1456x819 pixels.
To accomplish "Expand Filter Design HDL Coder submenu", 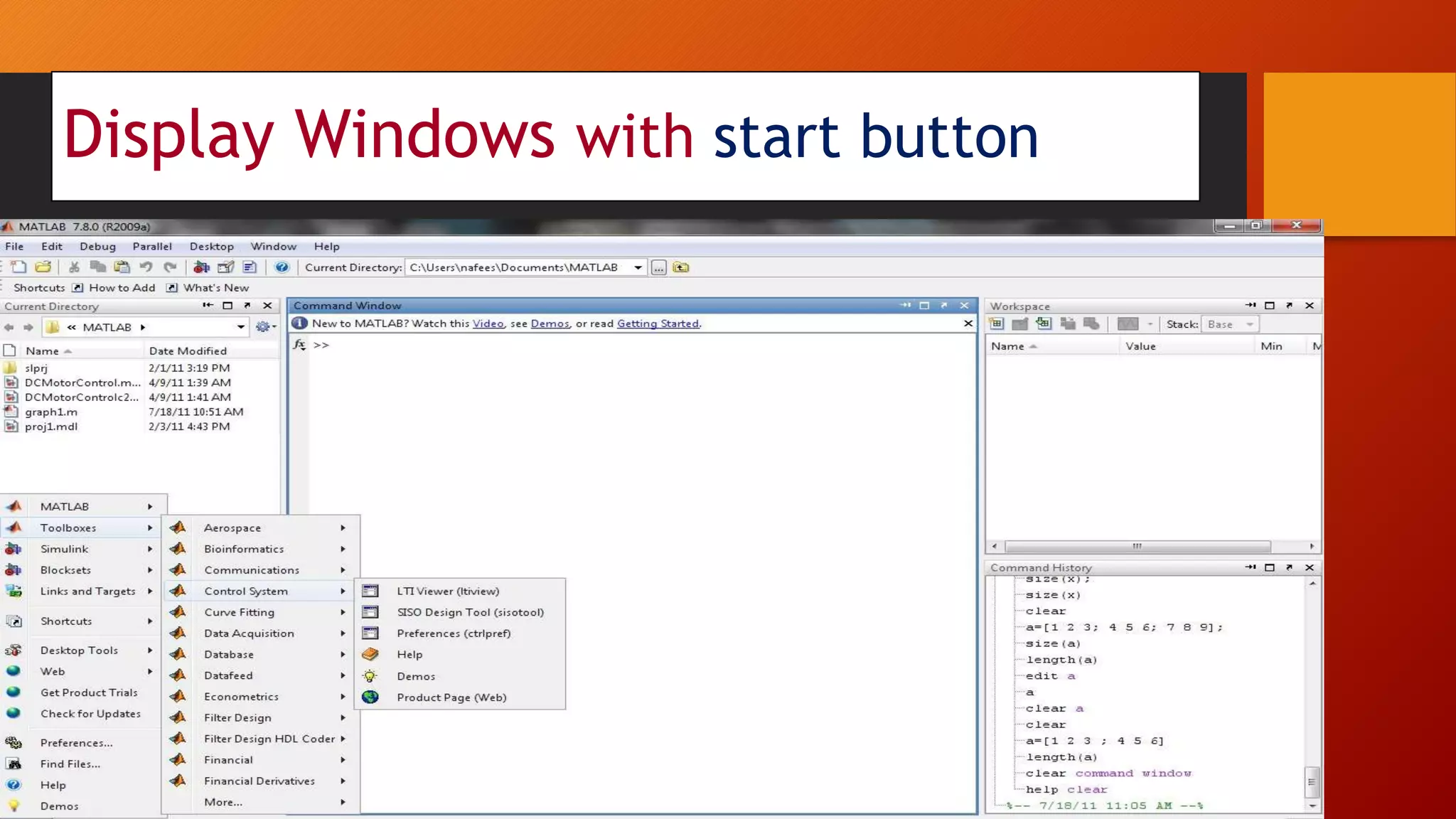I will click(x=261, y=739).
